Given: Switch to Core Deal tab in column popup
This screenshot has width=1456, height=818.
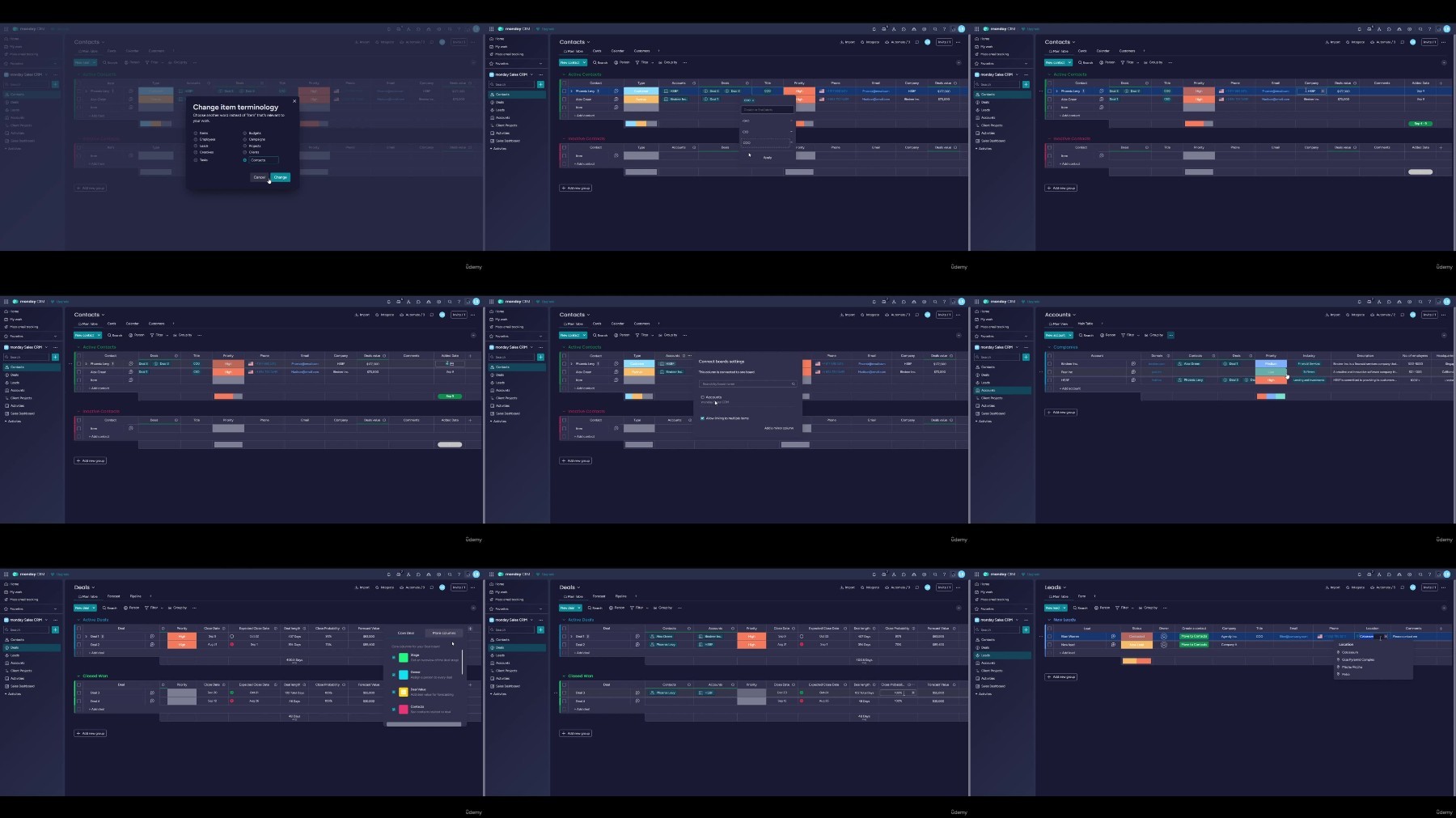Looking at the screenshot, I should coord(406,634).
